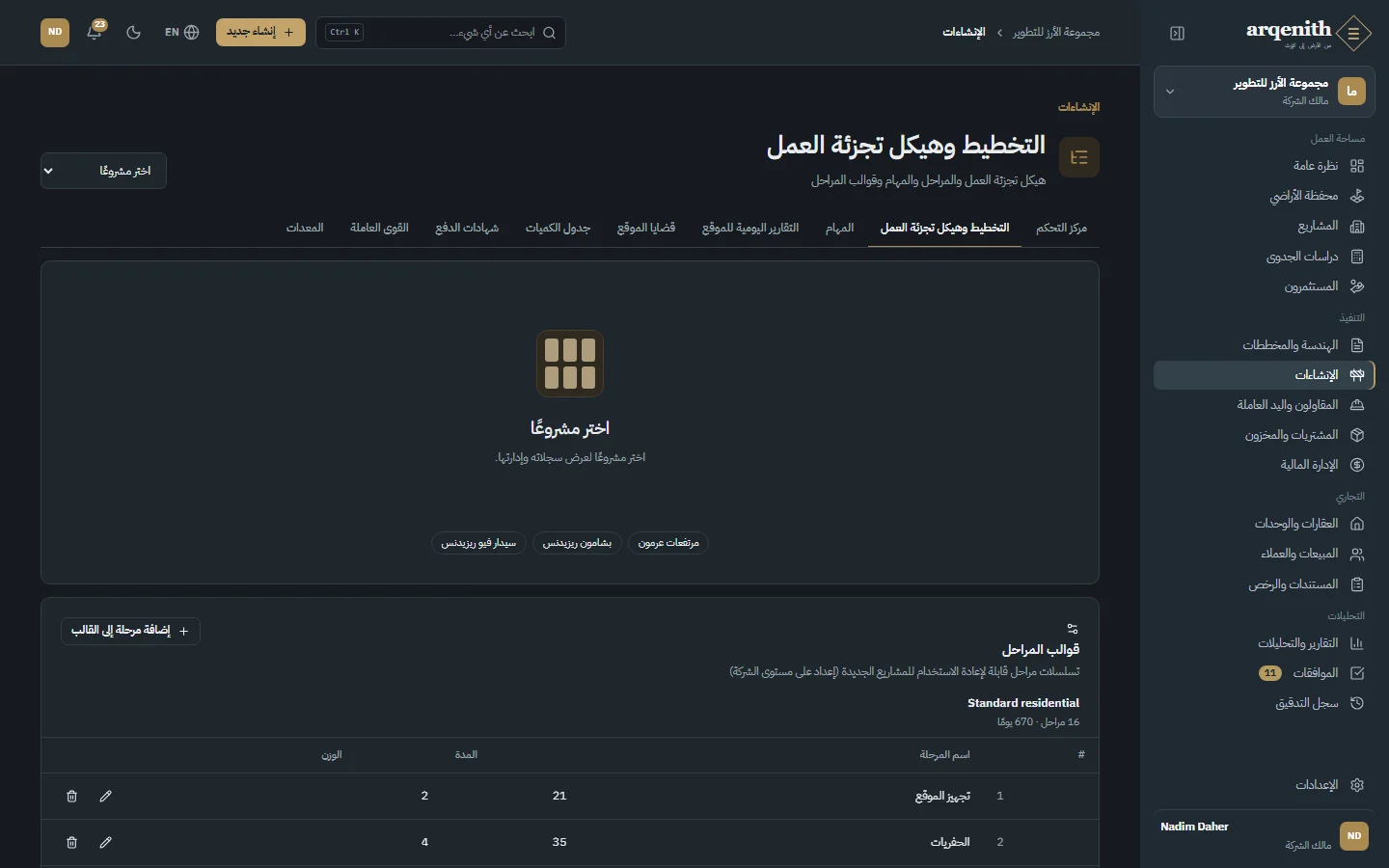Switch to شهادات الدفع tab
The image size is (1389, 868).
pyautogui.click(x=467, y=228)
